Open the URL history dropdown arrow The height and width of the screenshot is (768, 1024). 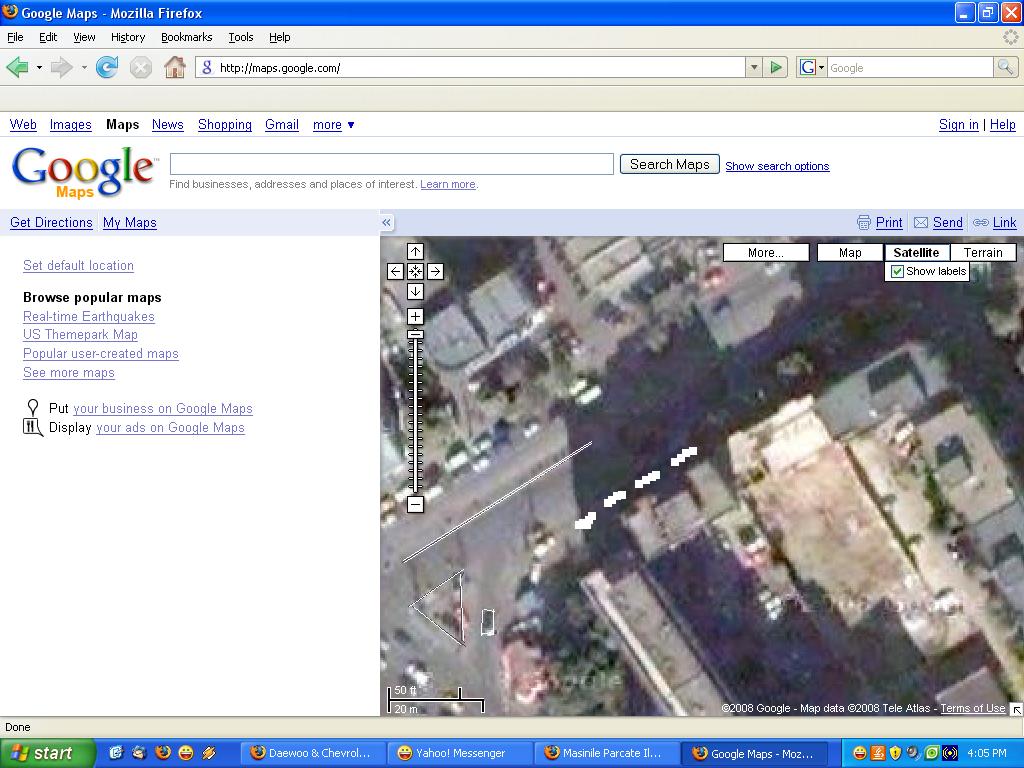click(x=754, y=68)
